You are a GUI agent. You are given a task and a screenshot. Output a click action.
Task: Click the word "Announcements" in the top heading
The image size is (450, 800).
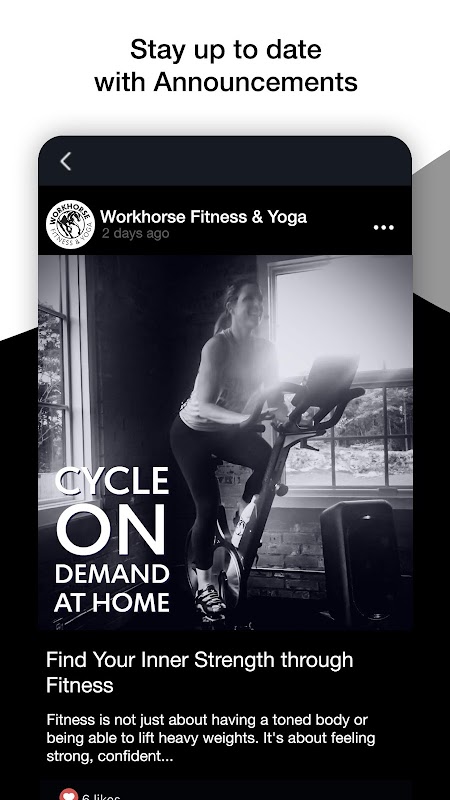tap(255, 82)
